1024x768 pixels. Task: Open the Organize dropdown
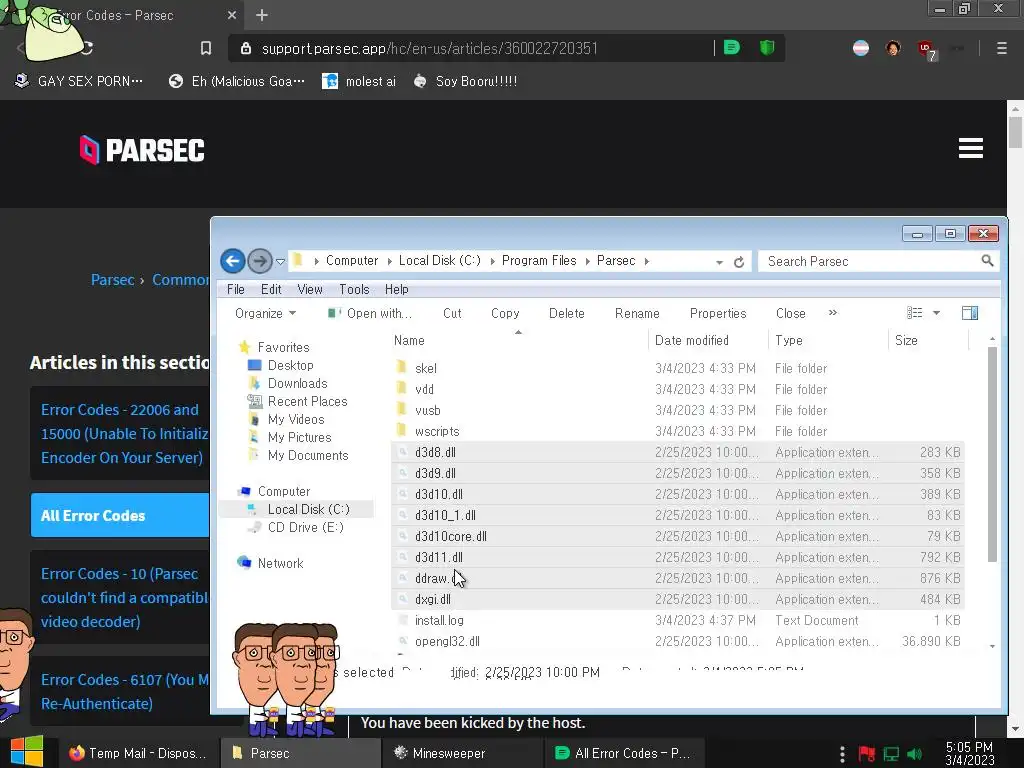(x=265, y=313)
